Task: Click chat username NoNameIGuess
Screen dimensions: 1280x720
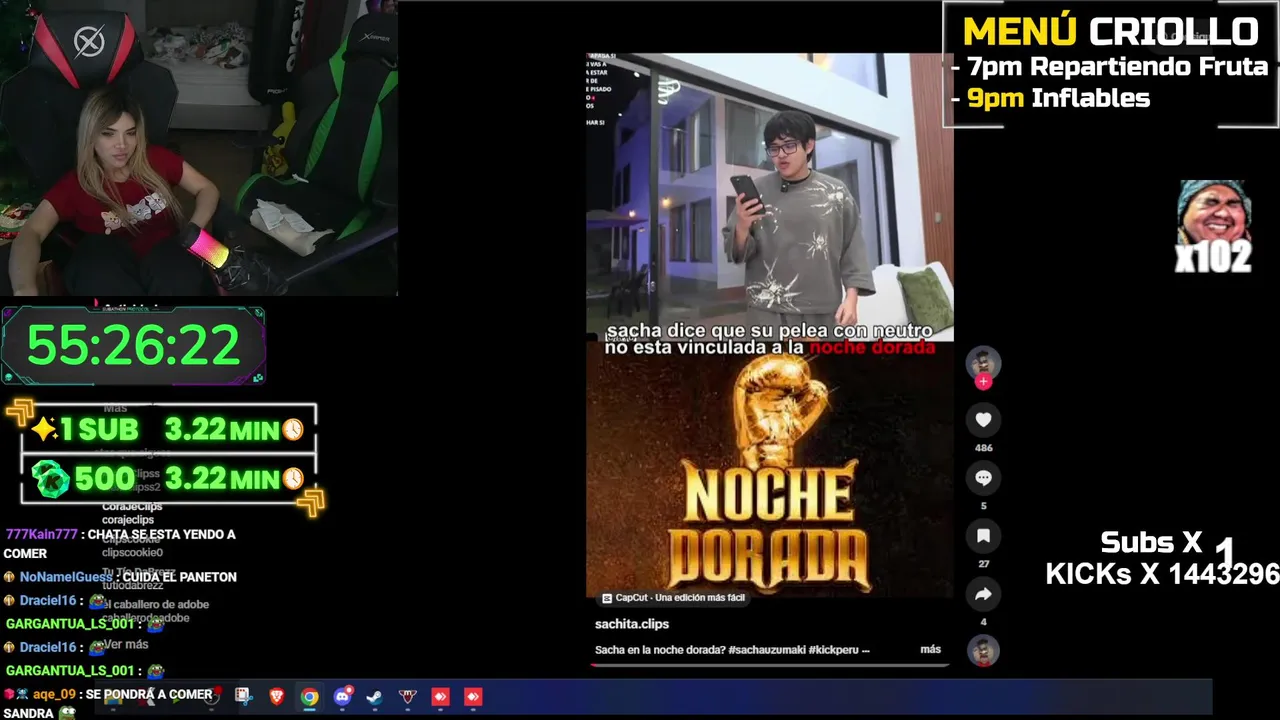Action: pyautogui.click(x=66, y=577)
